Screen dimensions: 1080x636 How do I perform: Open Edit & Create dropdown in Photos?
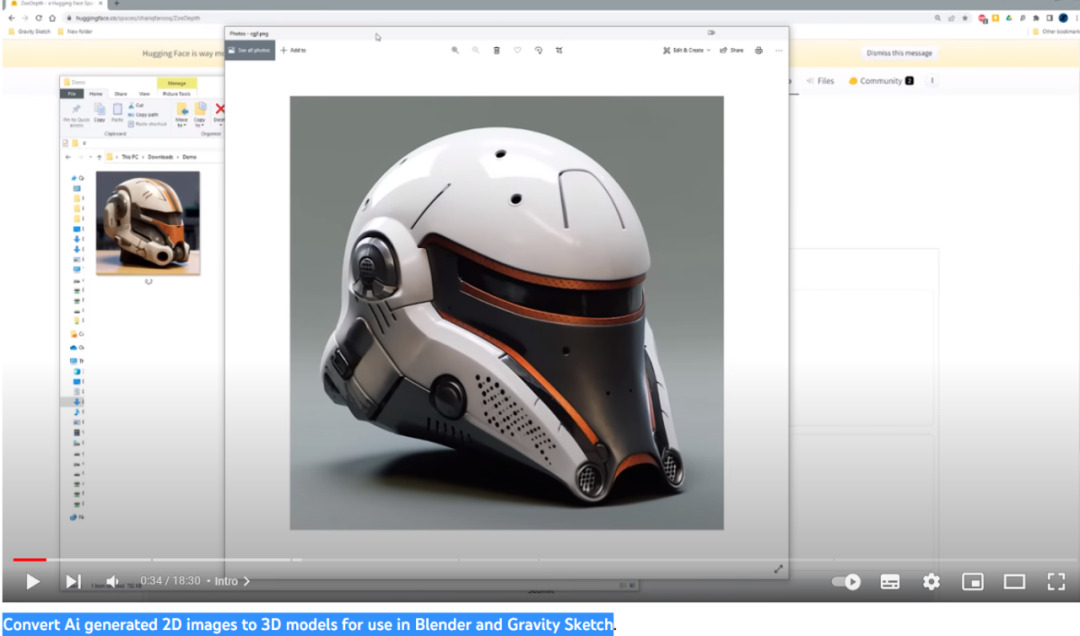coord(687,50)
